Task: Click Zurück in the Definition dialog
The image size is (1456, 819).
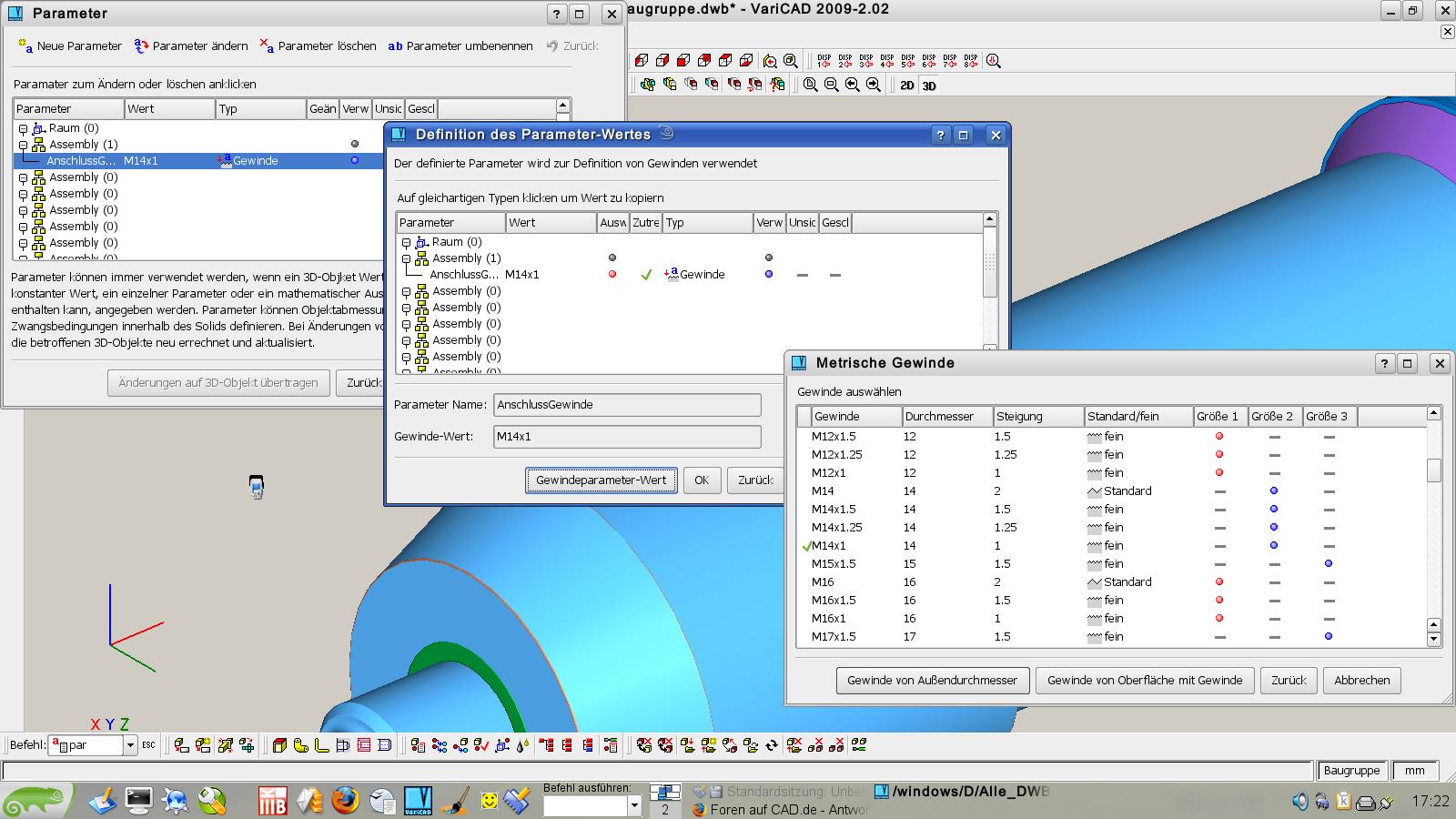Action: [755, 480]
